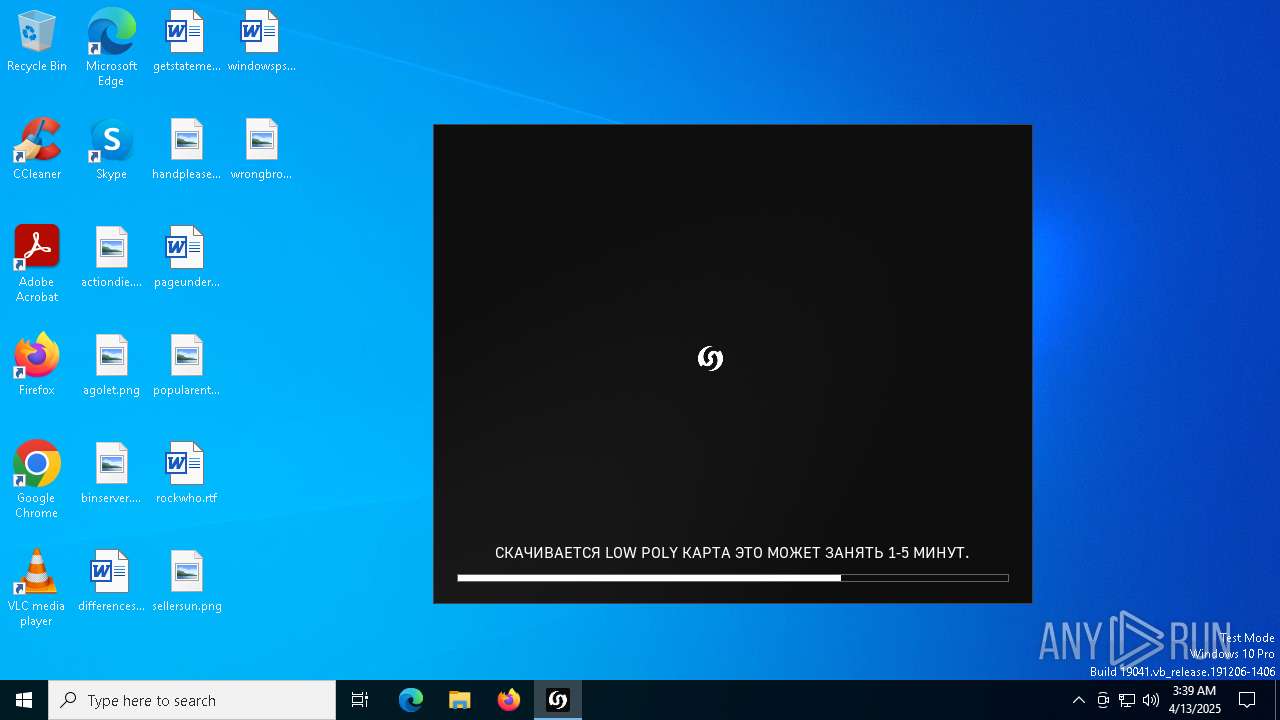Expand the hidden system tray icons

point(1079,700)
